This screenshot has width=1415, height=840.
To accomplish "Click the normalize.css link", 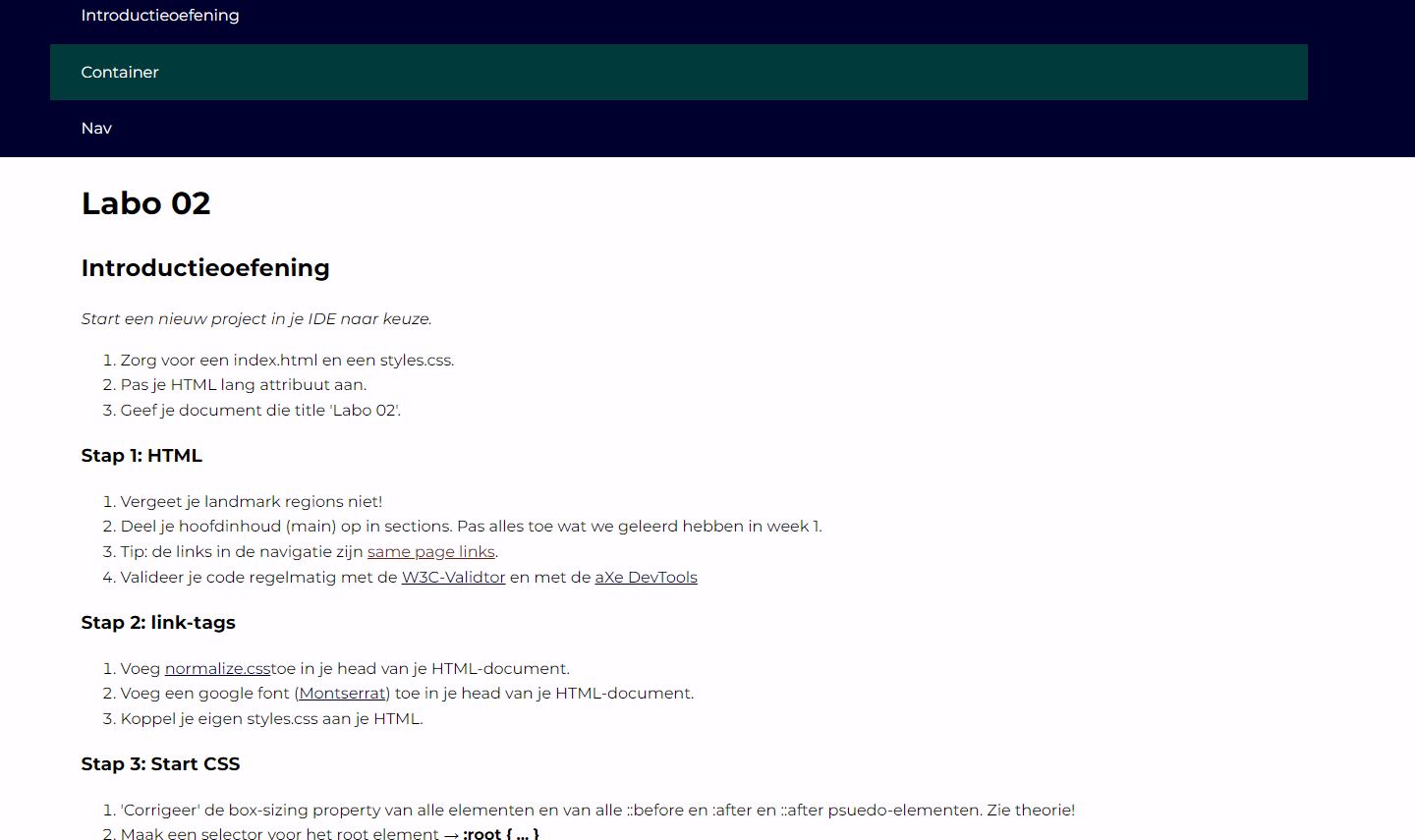I will tap(217, 669).
